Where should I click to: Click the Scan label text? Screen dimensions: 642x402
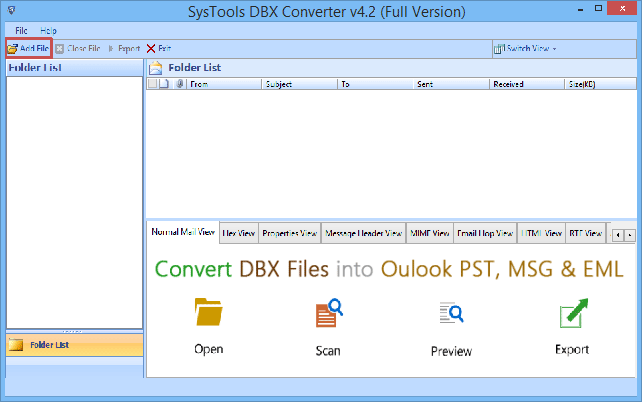pos(328,351)
